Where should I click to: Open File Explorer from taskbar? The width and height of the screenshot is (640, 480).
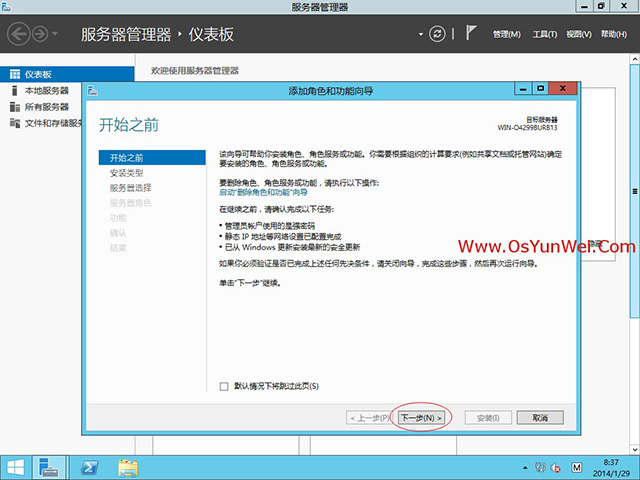pyautogui.click(x=128, y=467)
